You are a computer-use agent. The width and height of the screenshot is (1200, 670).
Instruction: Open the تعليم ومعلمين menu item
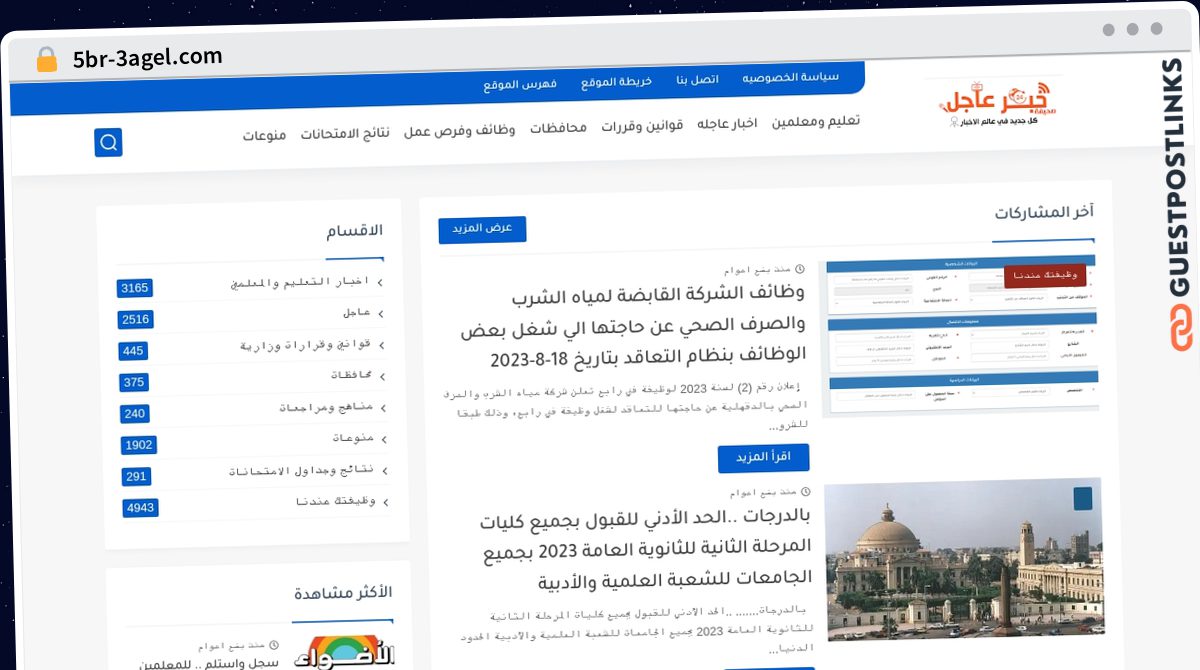(x=816, y=122)
